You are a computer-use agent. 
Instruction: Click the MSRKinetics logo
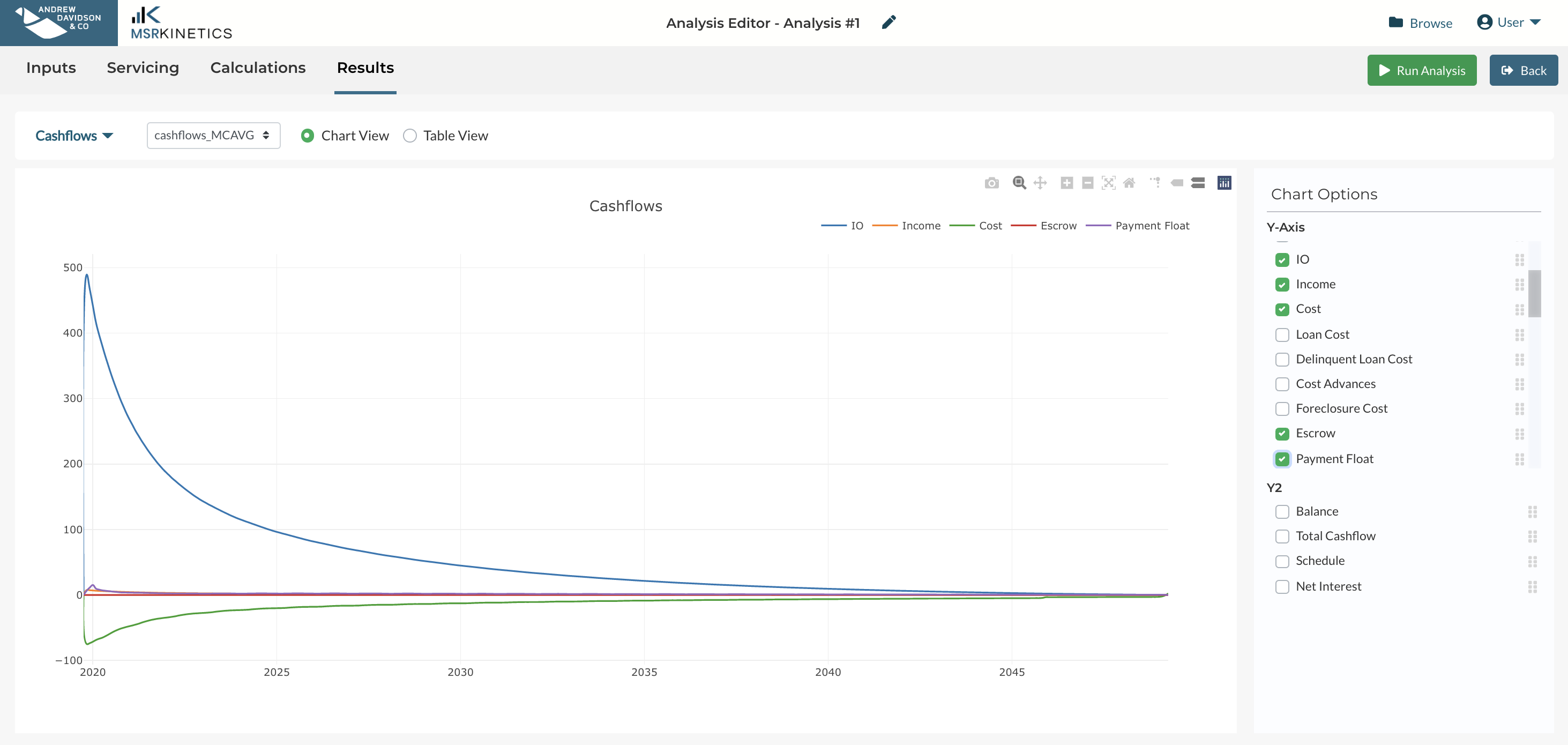pyautogui.click(x=181, y=23)
